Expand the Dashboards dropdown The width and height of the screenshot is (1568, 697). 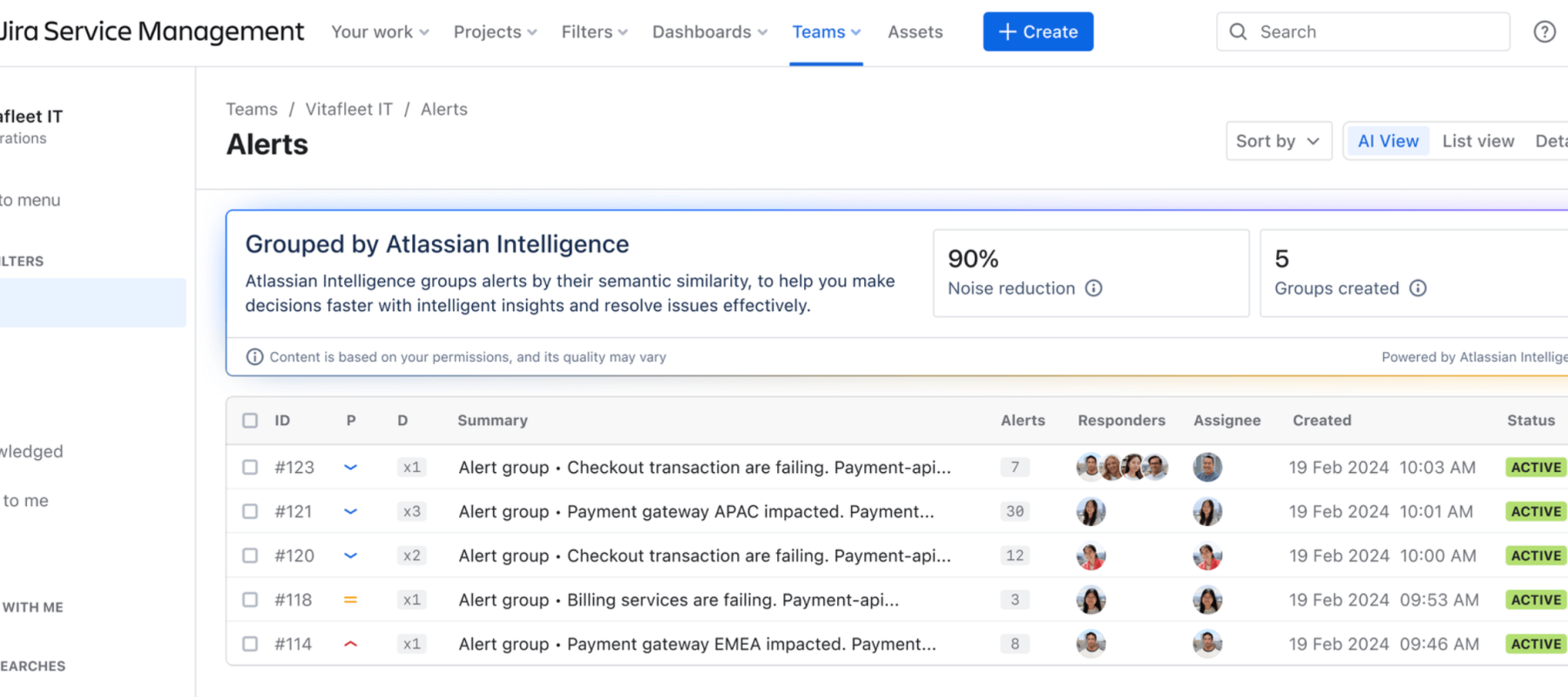(x=709, y=32)
